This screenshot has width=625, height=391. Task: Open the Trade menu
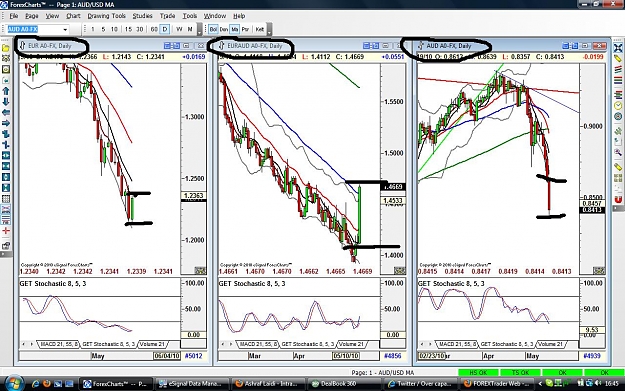[x=167, y=16]
